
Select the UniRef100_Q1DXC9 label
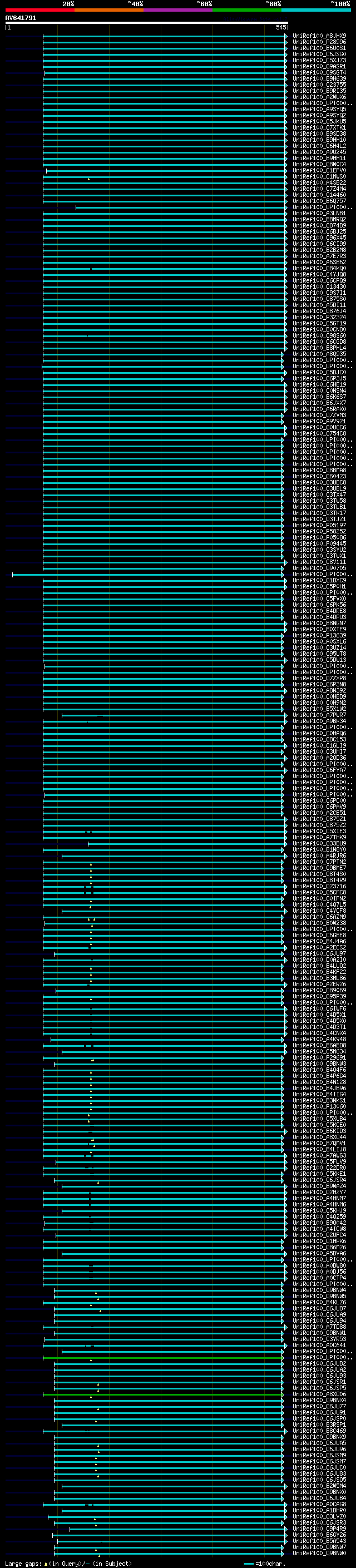click(319, 580)
